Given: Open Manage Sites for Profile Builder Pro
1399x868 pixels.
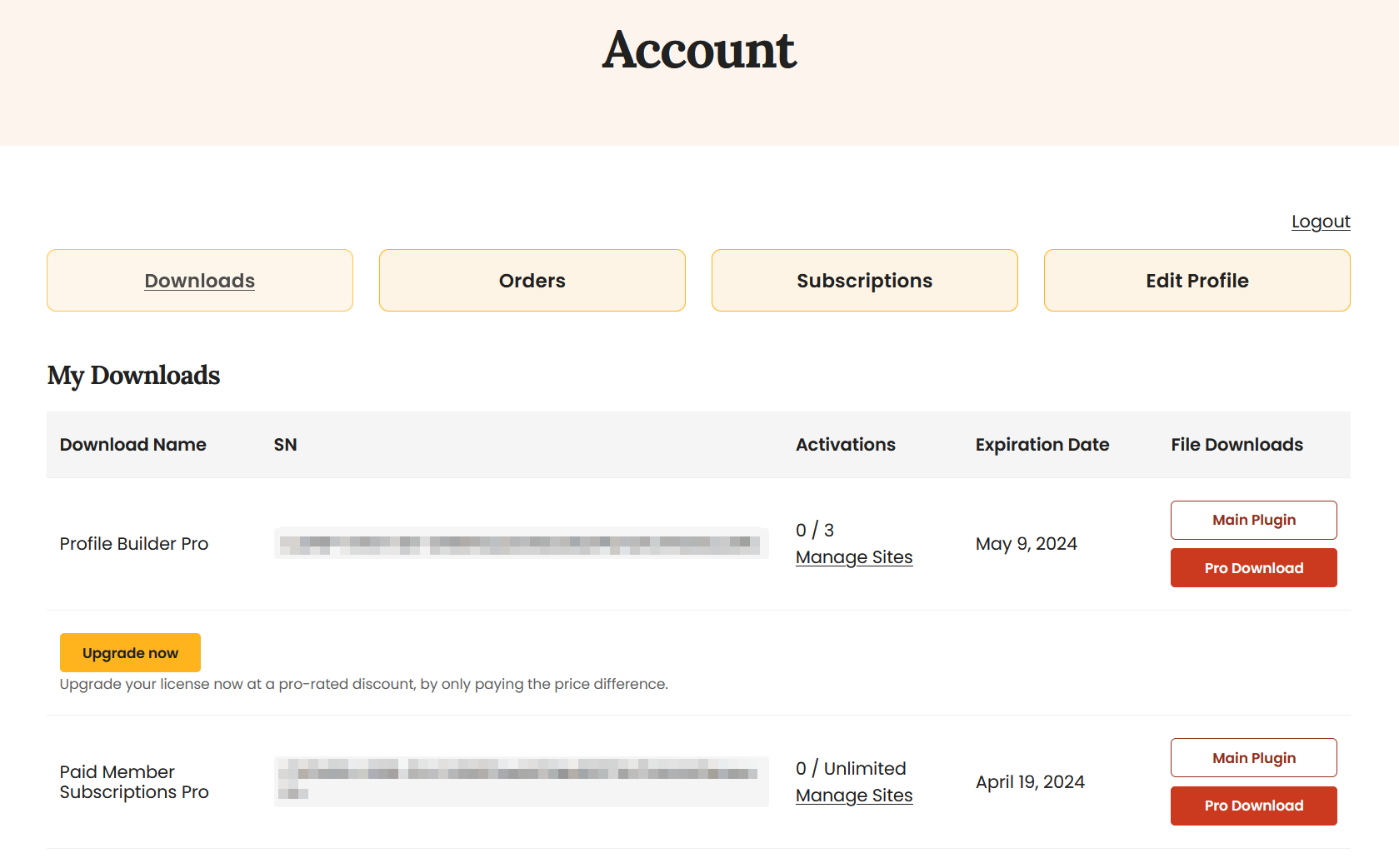Looking at the screenshot, I should tap(854, 557).
